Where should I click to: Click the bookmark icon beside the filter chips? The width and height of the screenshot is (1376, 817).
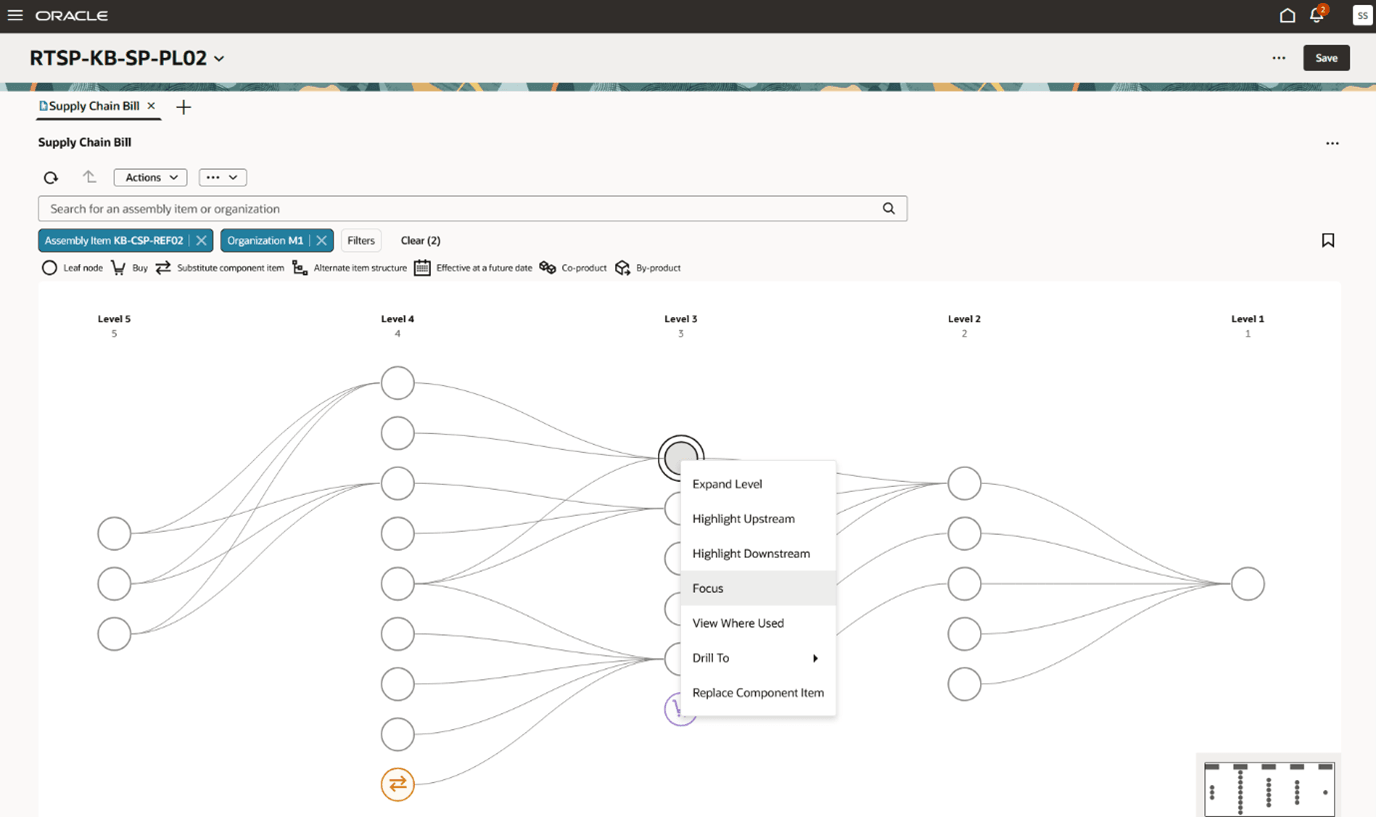pyautogui.click(x=1328, y=240)
